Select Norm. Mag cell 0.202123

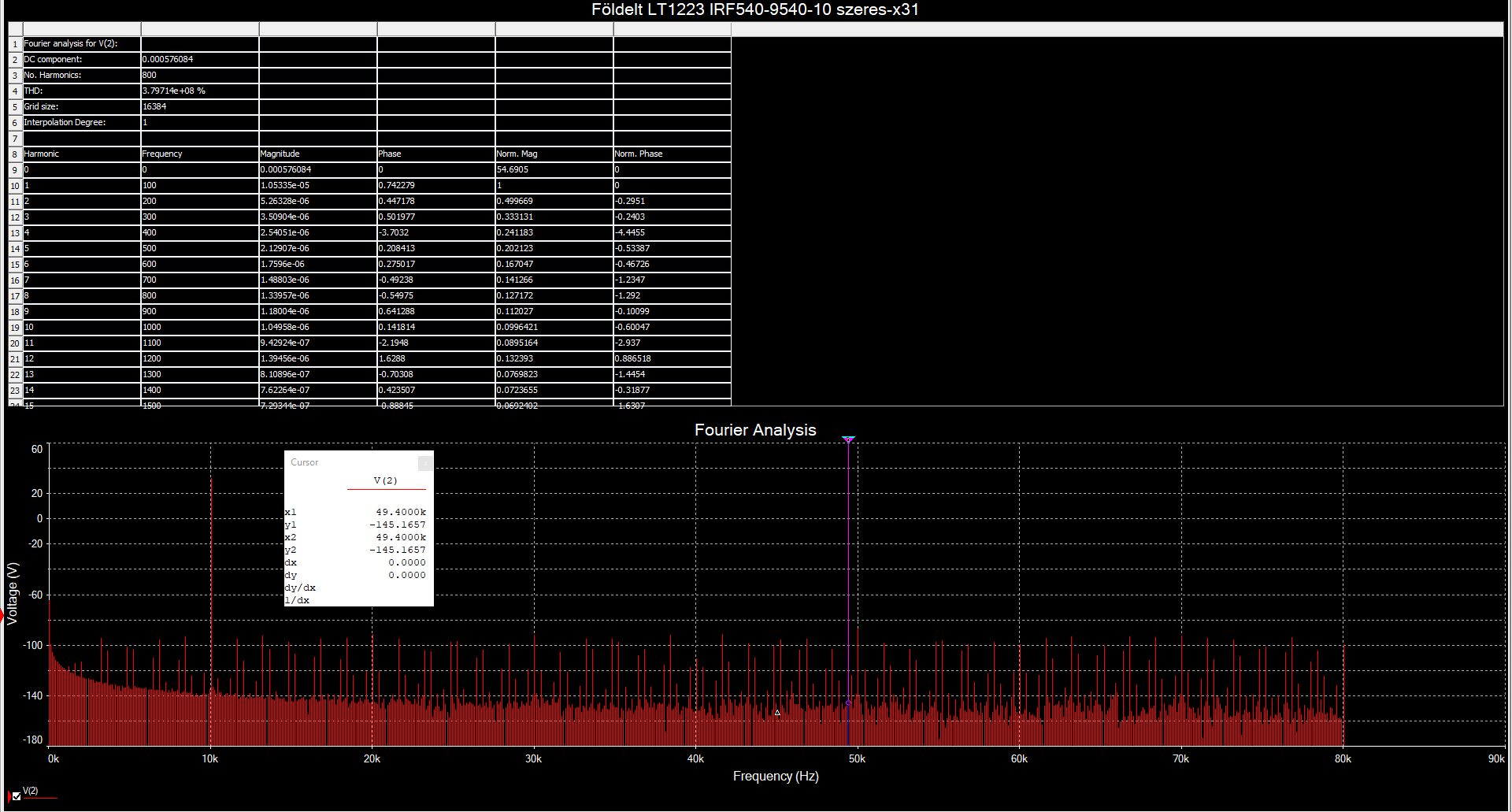[554, 248]
